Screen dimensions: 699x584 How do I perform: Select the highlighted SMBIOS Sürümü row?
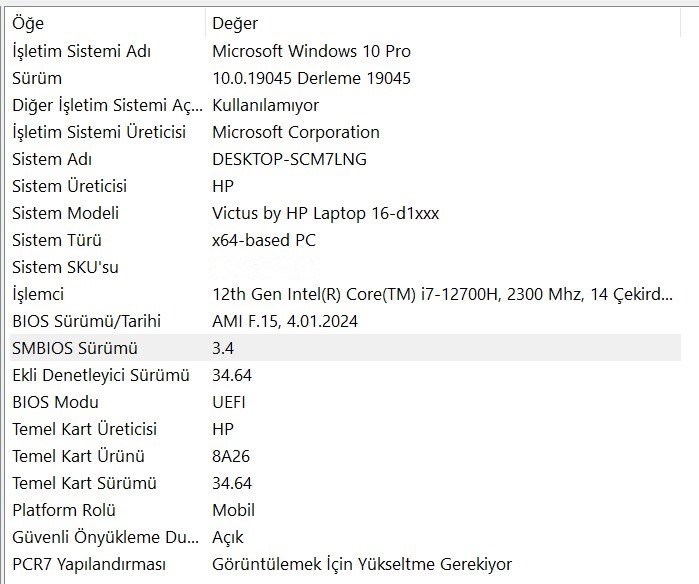coord(75,348)
